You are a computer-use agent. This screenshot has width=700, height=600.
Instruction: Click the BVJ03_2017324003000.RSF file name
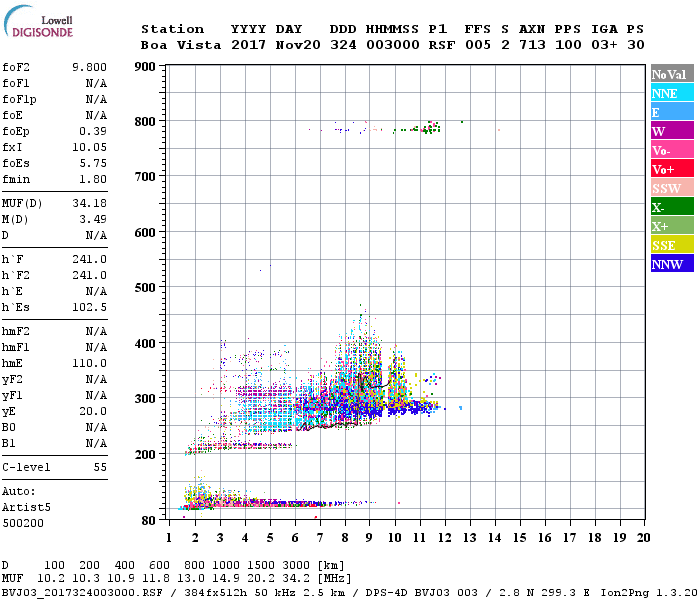[x=82, y=593]
